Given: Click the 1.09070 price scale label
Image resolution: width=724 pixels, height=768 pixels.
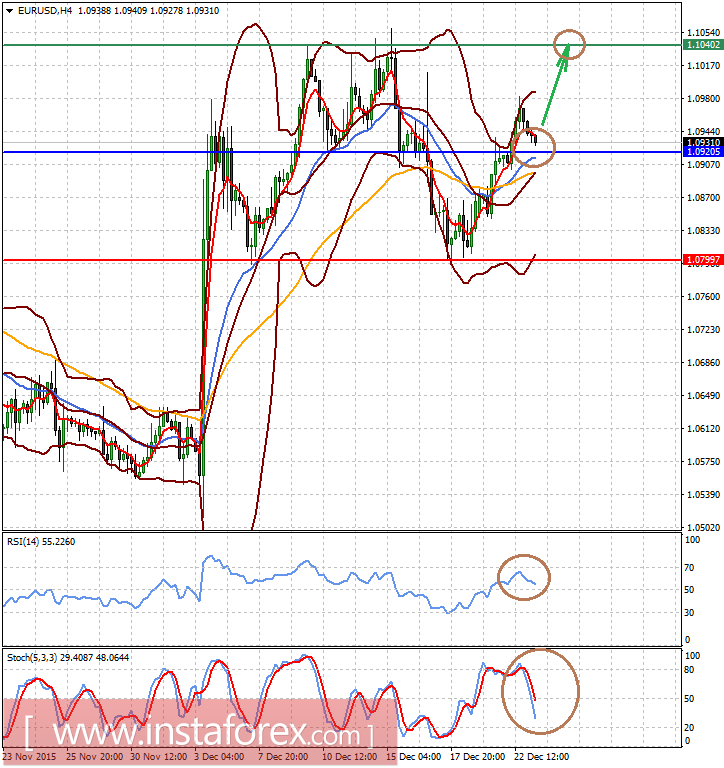Looking at the screenshot, I should point(703,165).
